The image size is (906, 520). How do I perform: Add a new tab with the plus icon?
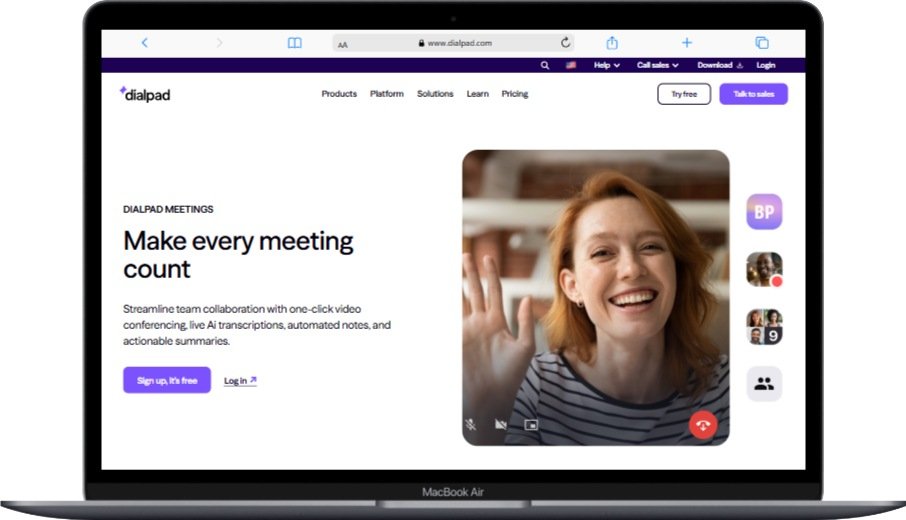(x=686, y=43)
